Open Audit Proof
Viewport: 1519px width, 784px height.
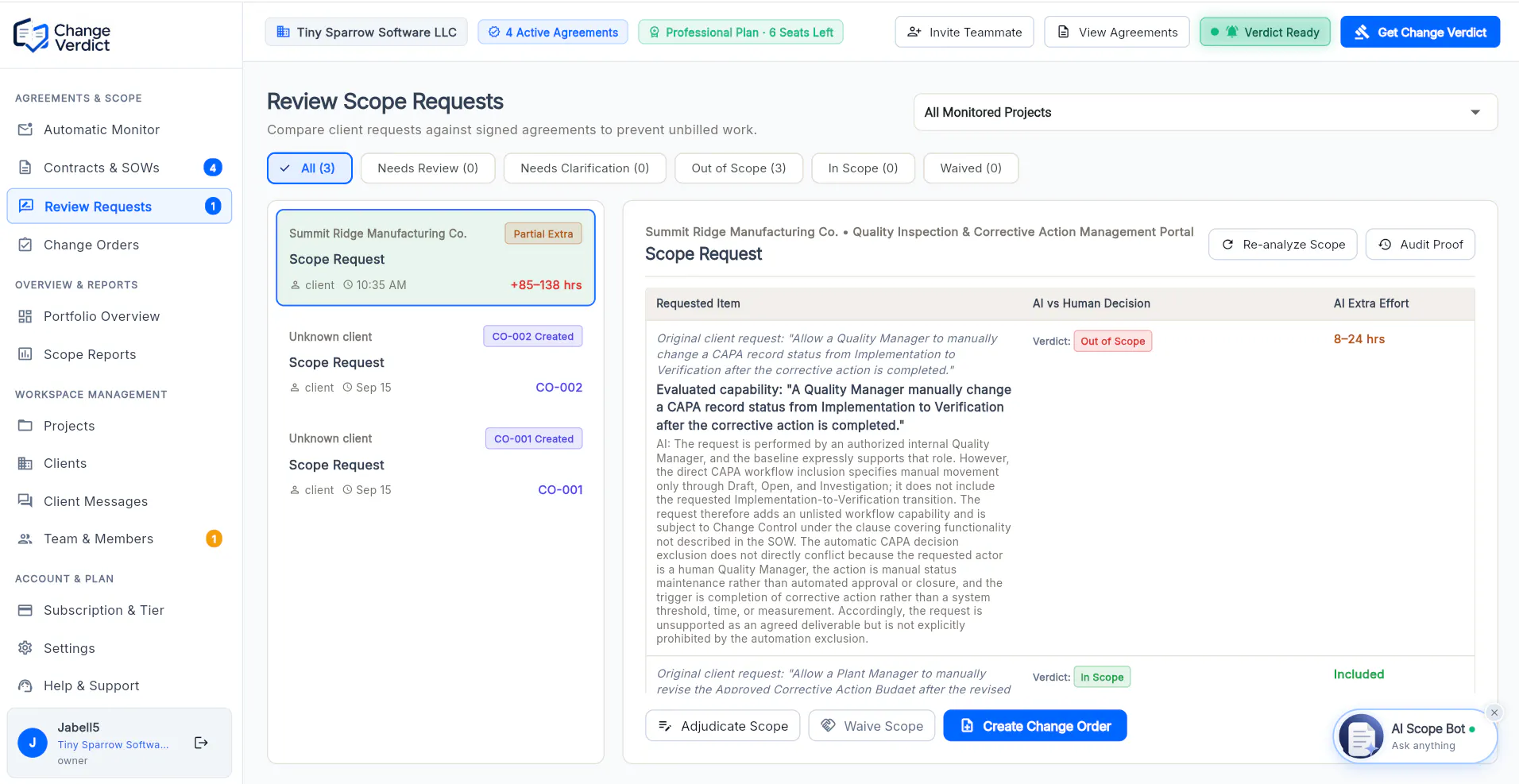tap(1420, 245)
